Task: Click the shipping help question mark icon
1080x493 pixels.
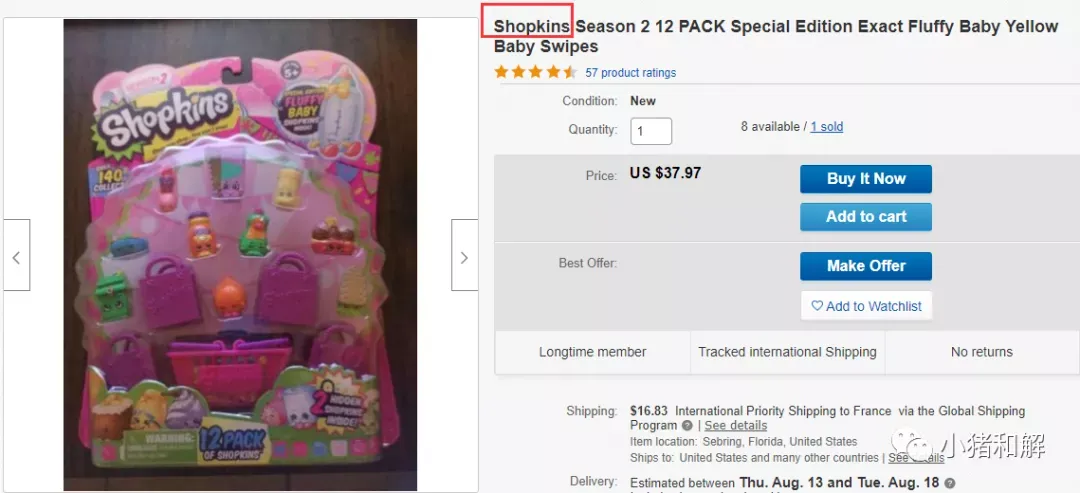Action: tap(687, 426)
